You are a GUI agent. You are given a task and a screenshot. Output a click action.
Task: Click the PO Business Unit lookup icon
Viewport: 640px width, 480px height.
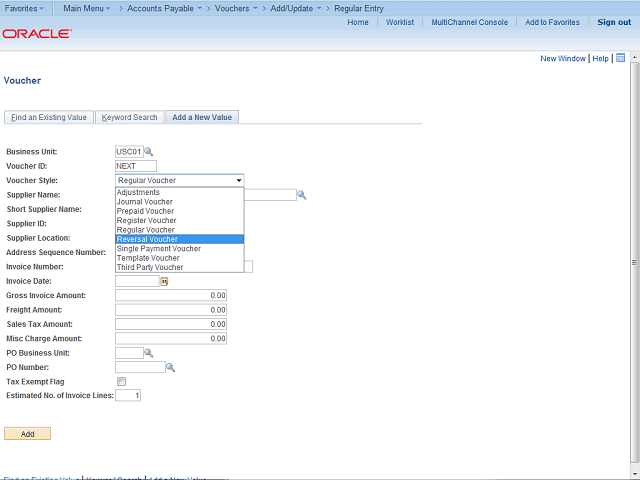point(149,353)
